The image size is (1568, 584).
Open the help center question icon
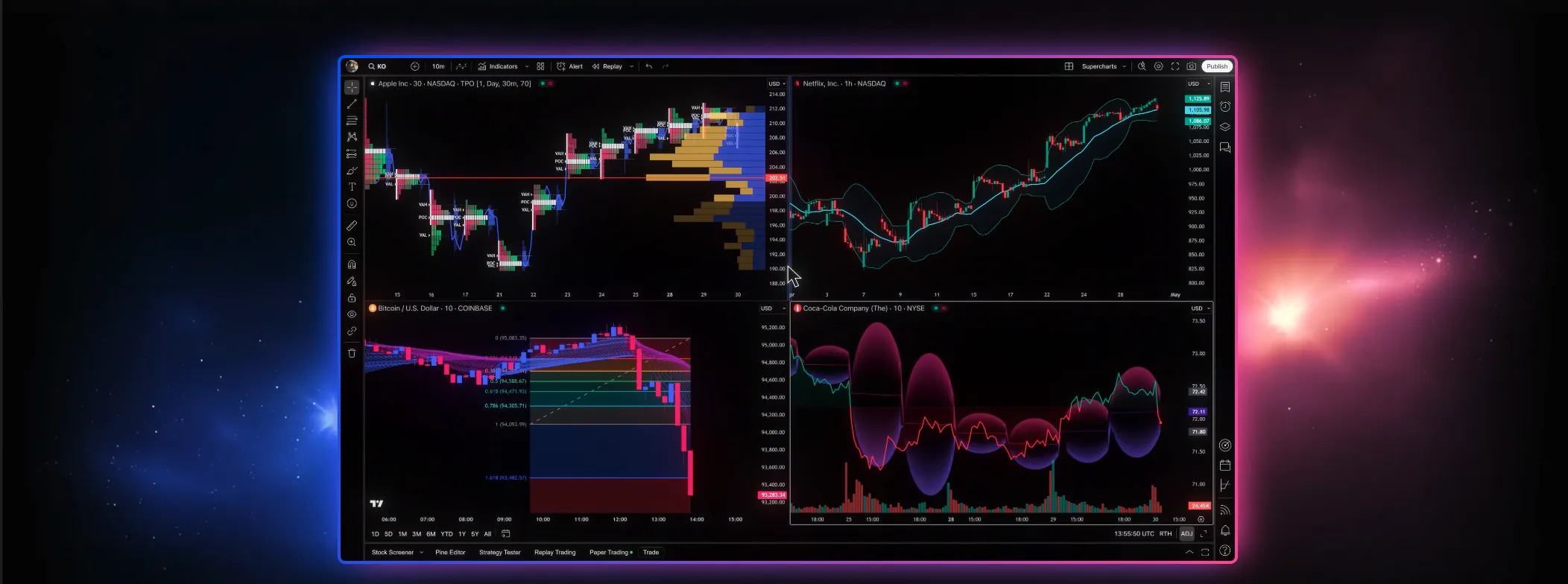coord(1225,551)
